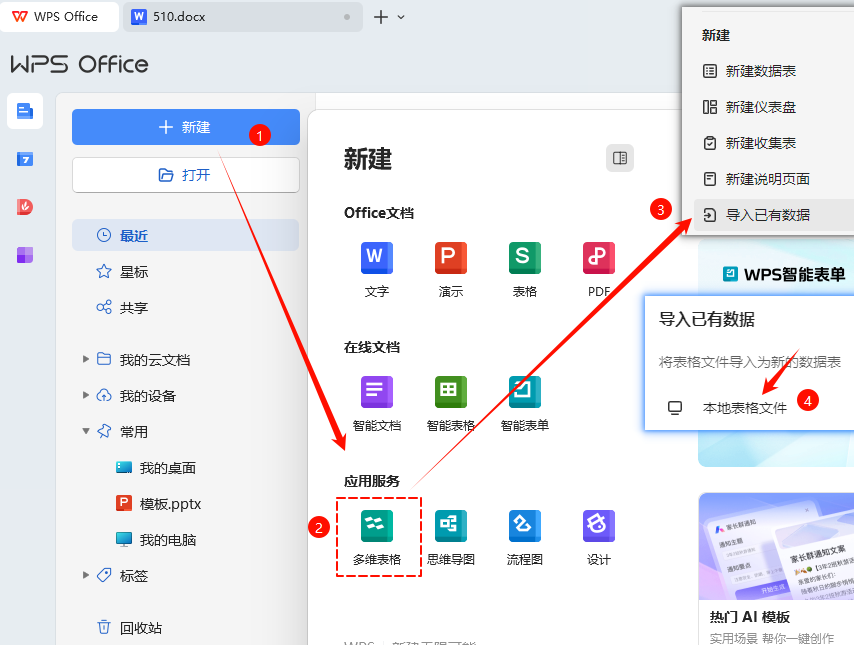Screen dimensions: 854x645
Task: Open 我的桌面 shortcut
Action: pyautogui.click(x=156, y=467)
